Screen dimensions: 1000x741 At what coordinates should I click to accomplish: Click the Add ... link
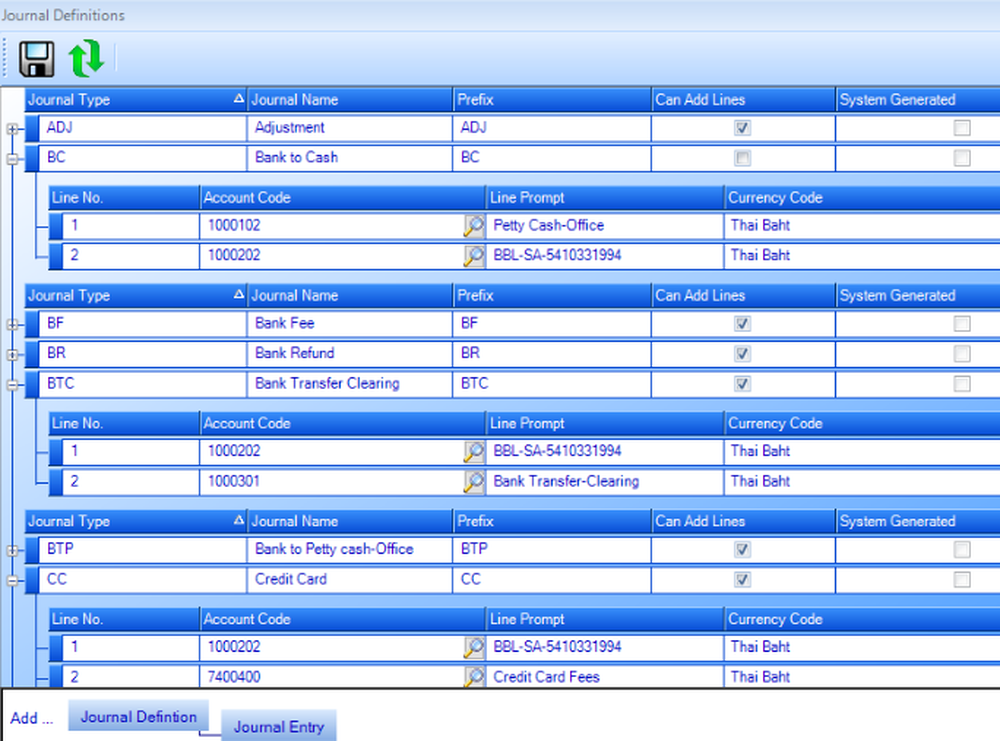point(30,718)
